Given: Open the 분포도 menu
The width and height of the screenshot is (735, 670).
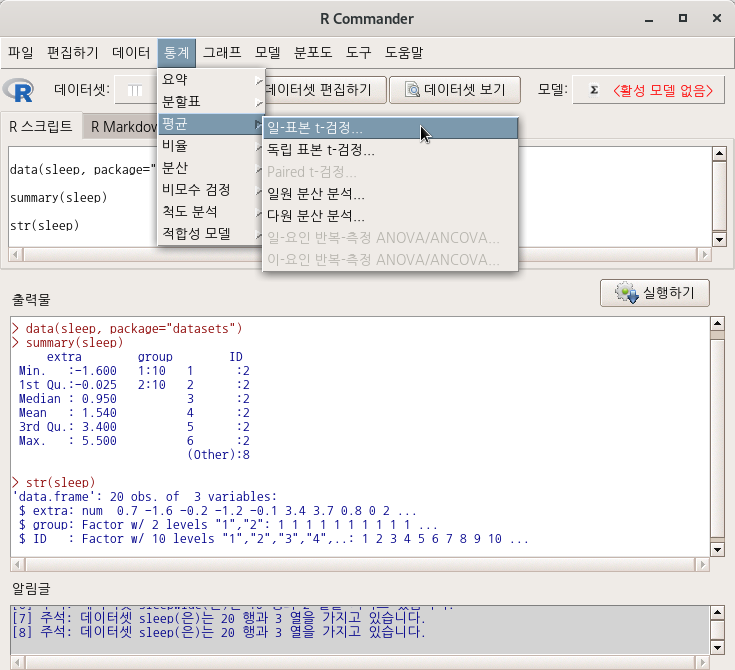Looking at the screenshot, I should coord(313,52).
